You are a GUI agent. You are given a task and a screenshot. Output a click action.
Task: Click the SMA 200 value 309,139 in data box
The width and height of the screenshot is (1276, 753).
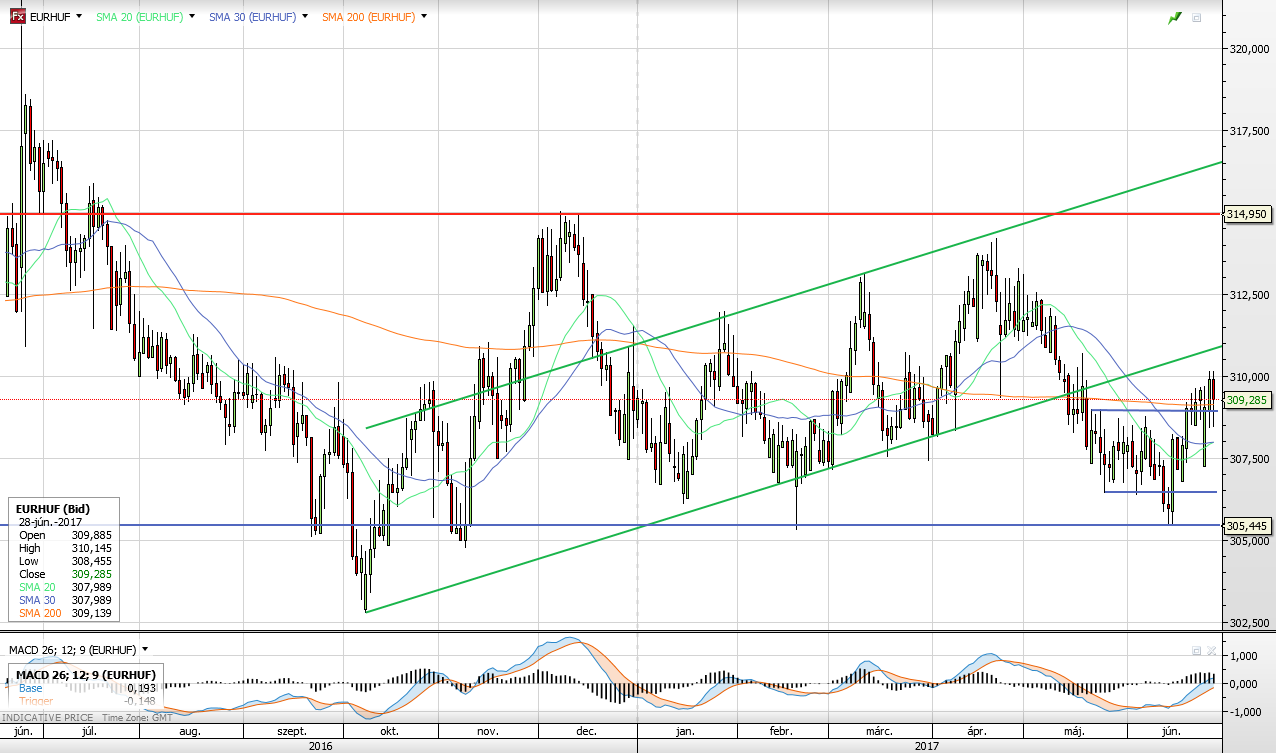click(x=92, y=613)
